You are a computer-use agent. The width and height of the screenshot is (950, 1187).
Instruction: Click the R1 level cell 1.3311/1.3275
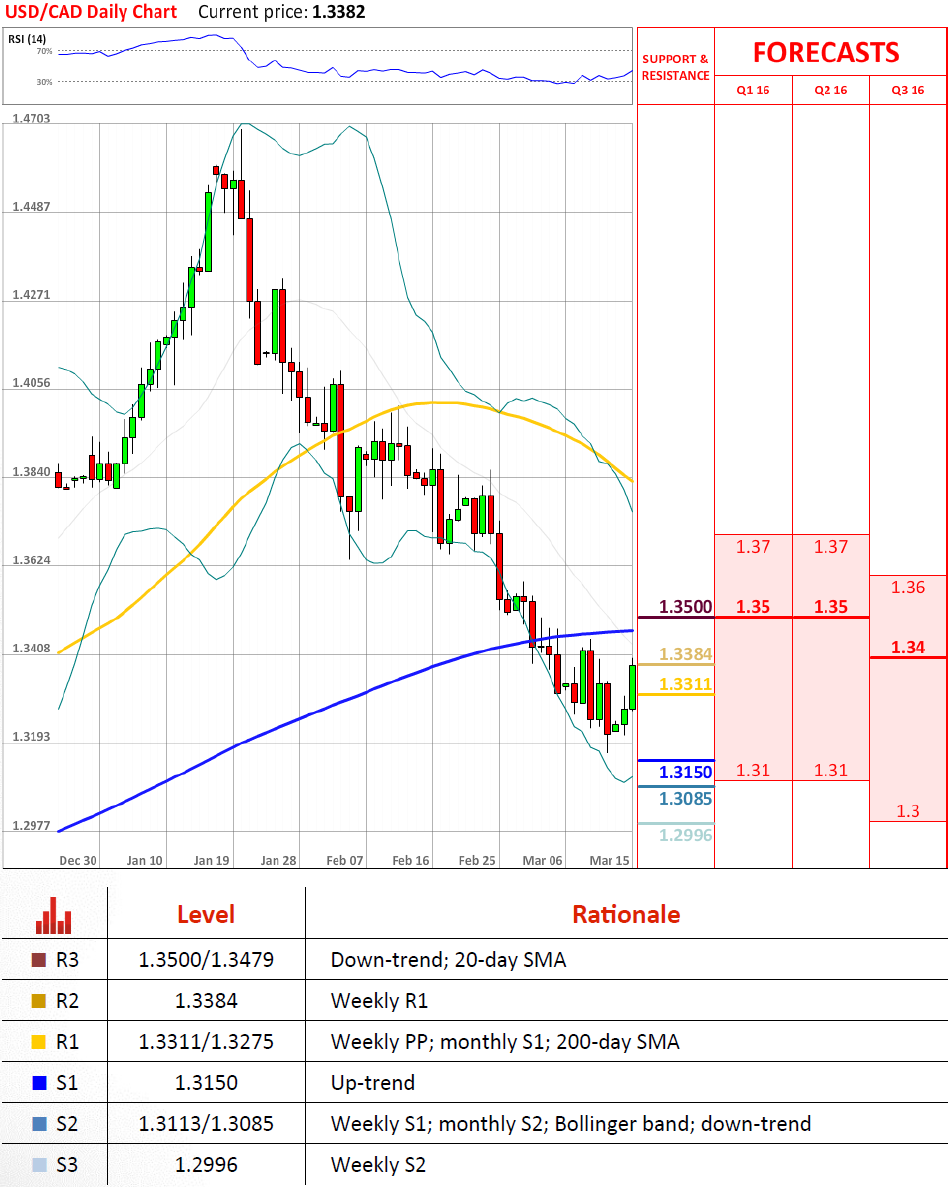(x=206, y=1042)
